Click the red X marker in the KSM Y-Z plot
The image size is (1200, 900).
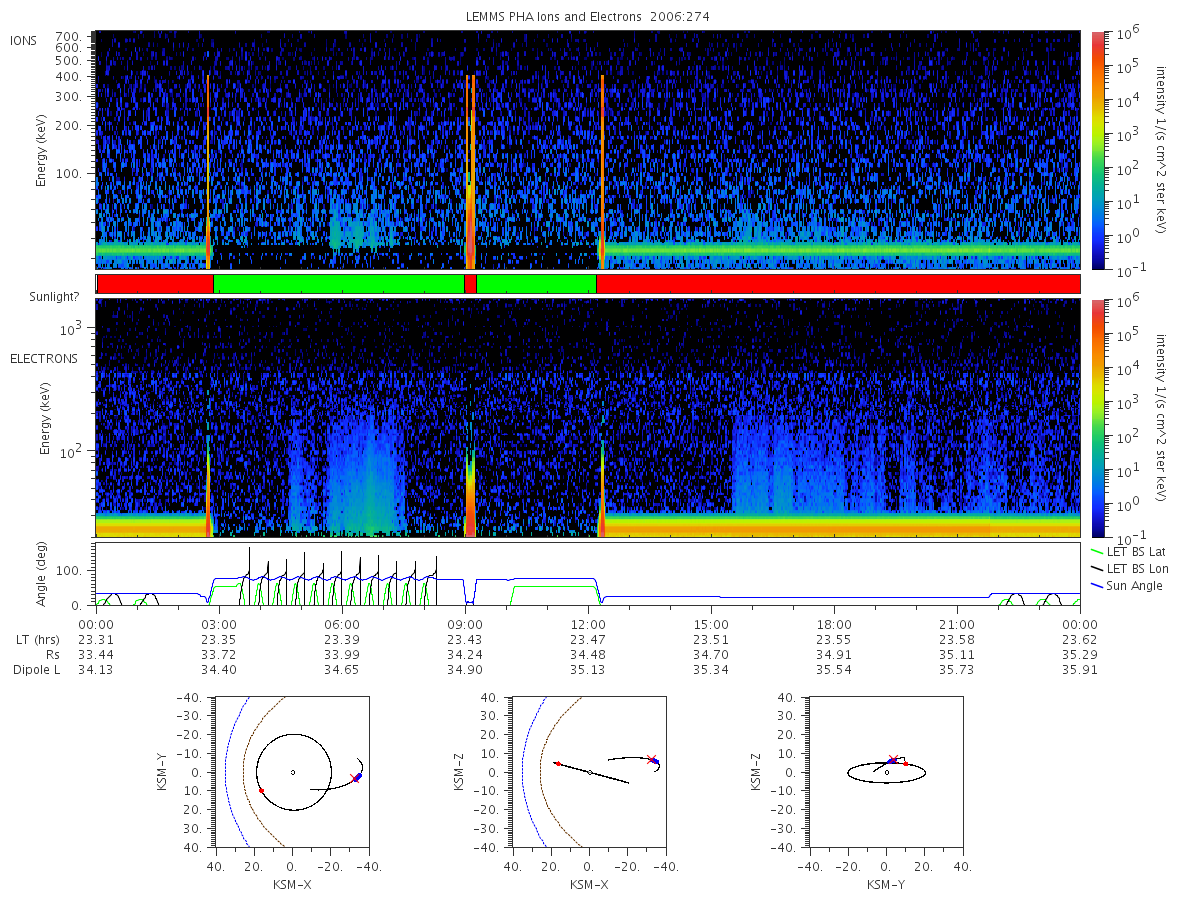tap(892, 760)
